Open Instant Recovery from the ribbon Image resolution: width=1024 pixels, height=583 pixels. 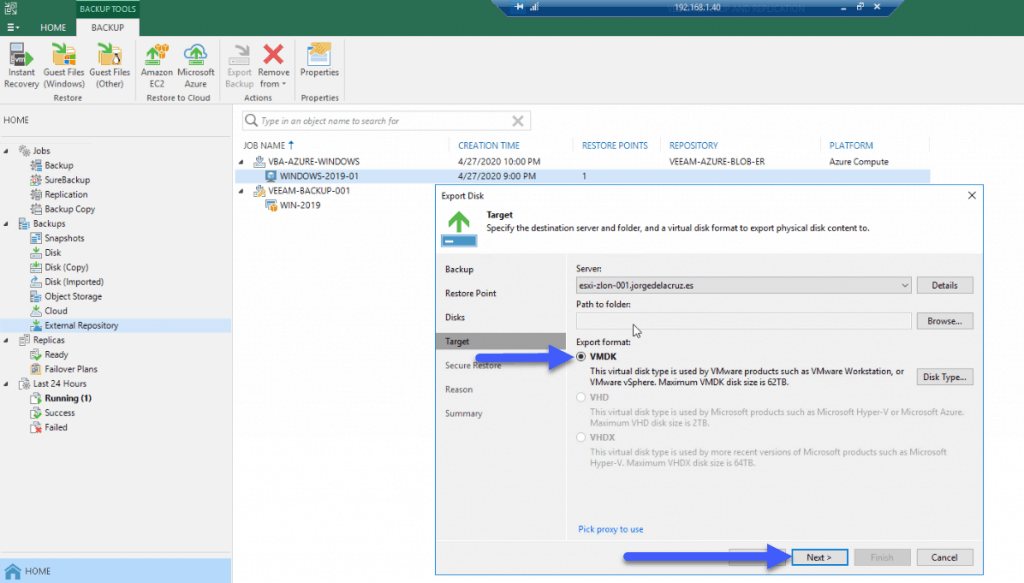coord(21,65)
